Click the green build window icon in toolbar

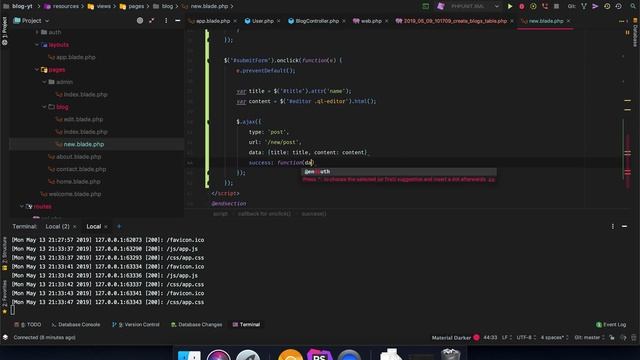pyautogui.click(x=426, y=6)
